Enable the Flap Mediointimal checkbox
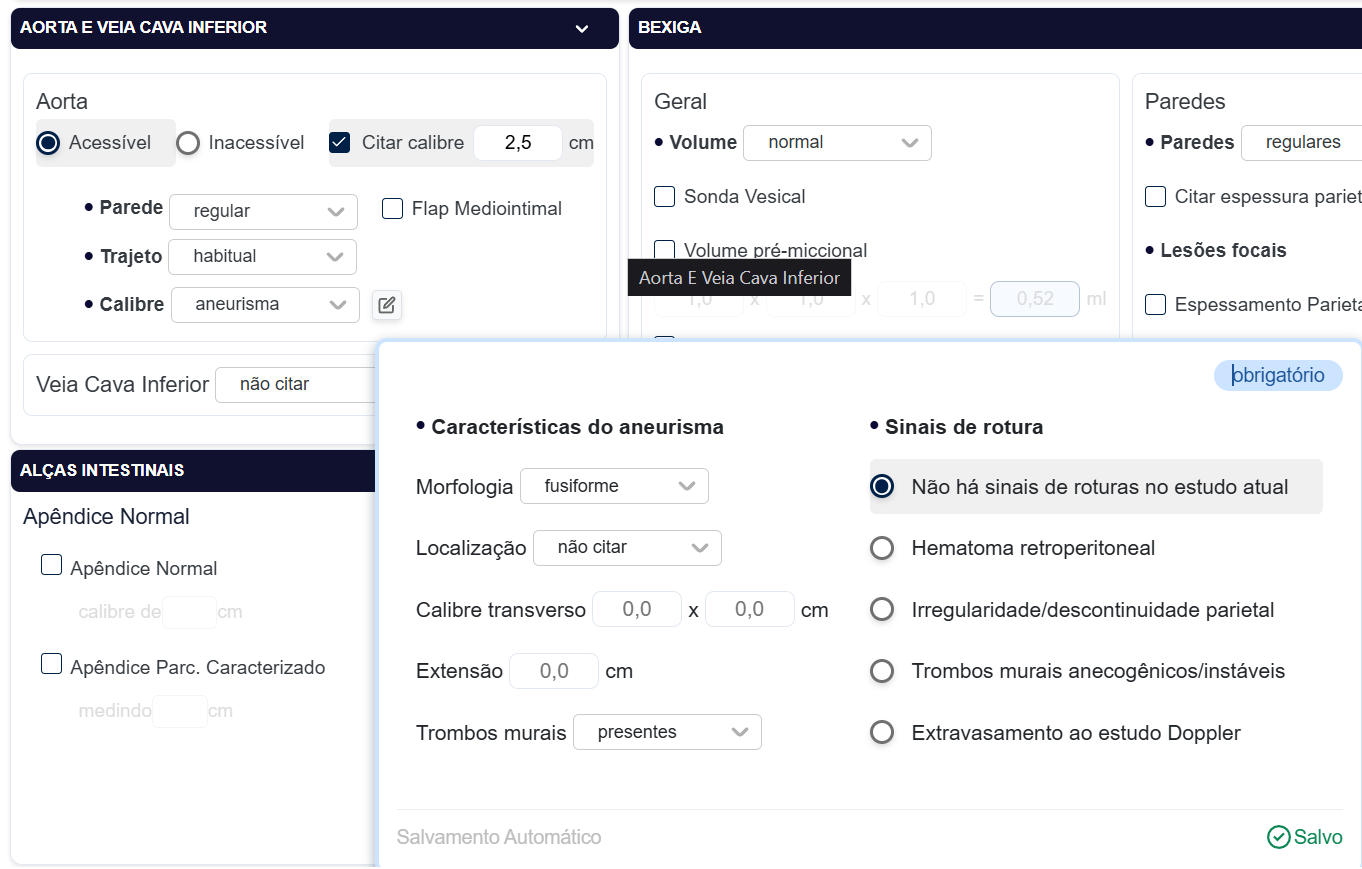Viewport: 1362px width, 869px height. [393, 209]
